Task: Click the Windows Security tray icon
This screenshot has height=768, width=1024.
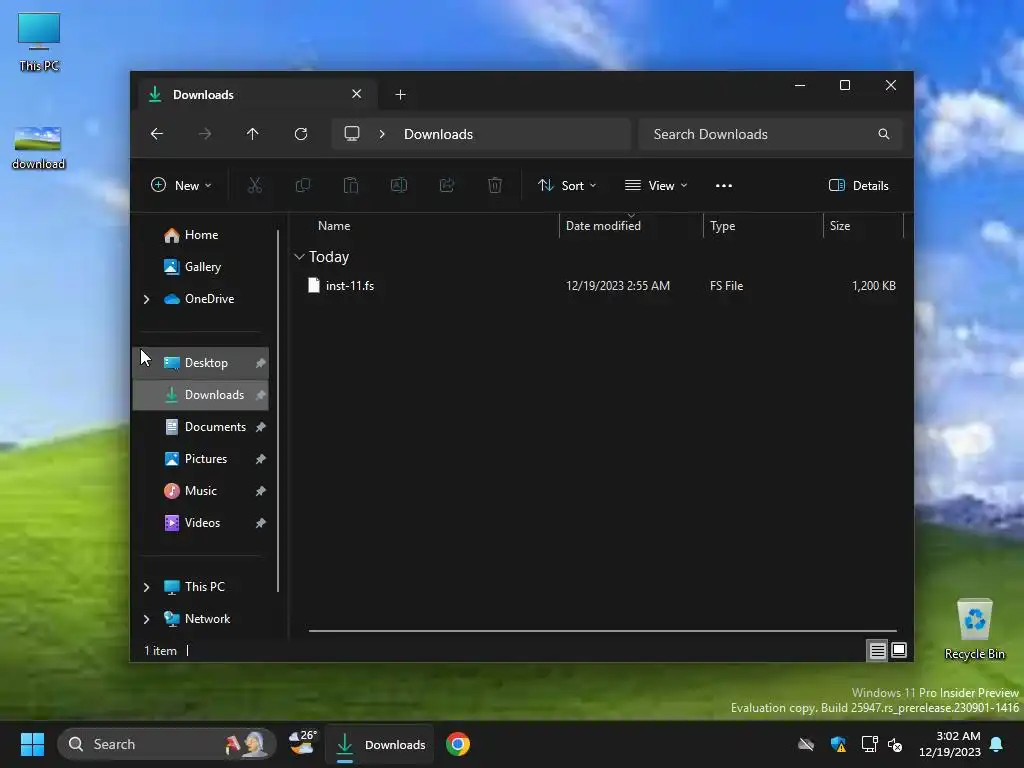Action: click(838, 744)
